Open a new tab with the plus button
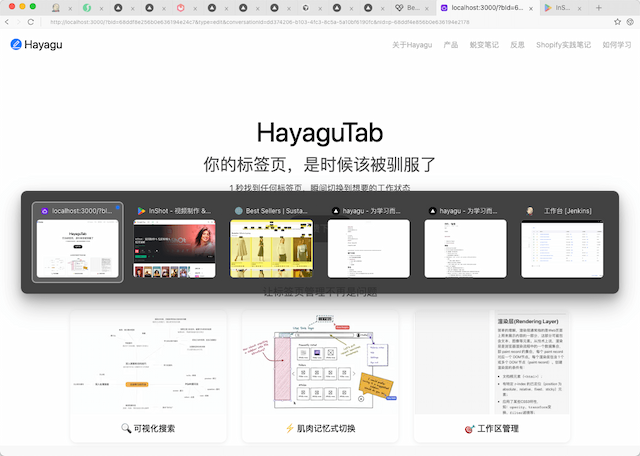 click(x=598, y=7)
